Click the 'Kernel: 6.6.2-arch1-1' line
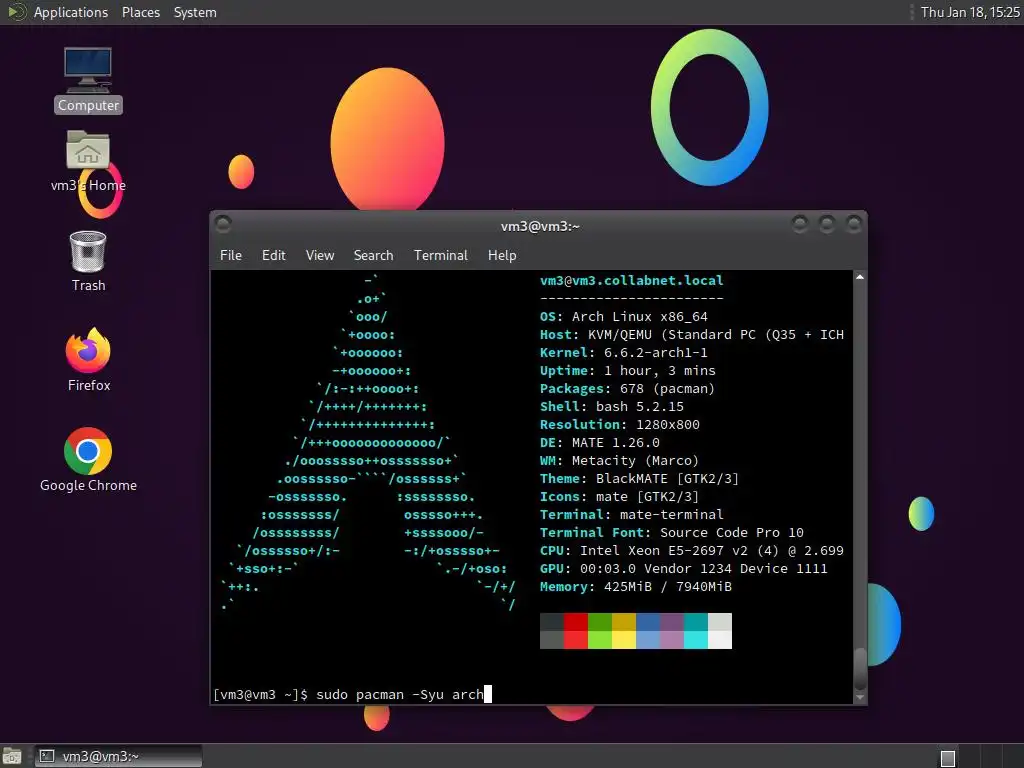1024x768 pixels. pyautogui.click(x=624, y=353)
